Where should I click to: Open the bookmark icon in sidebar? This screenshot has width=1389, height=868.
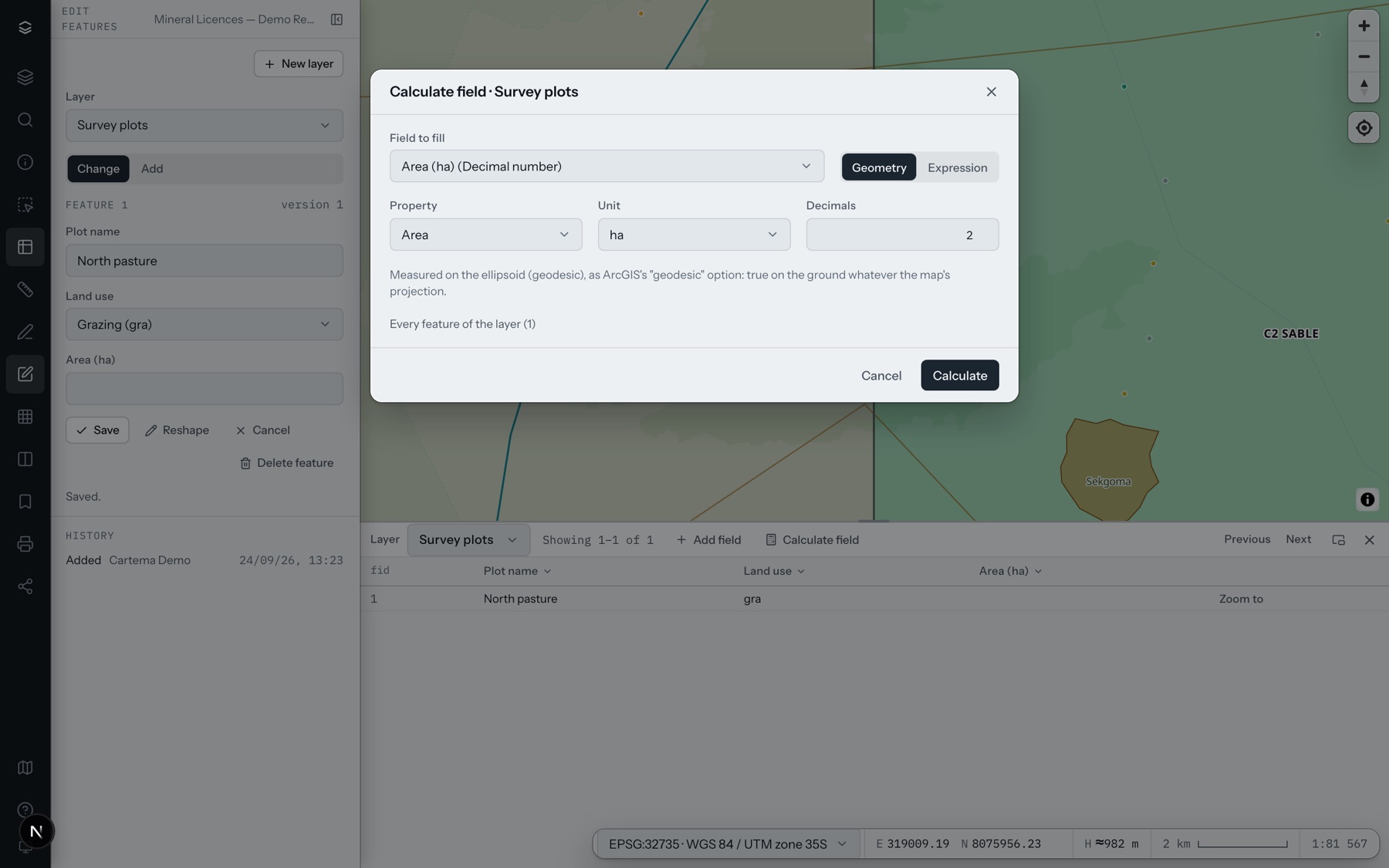tap(25, 502)
